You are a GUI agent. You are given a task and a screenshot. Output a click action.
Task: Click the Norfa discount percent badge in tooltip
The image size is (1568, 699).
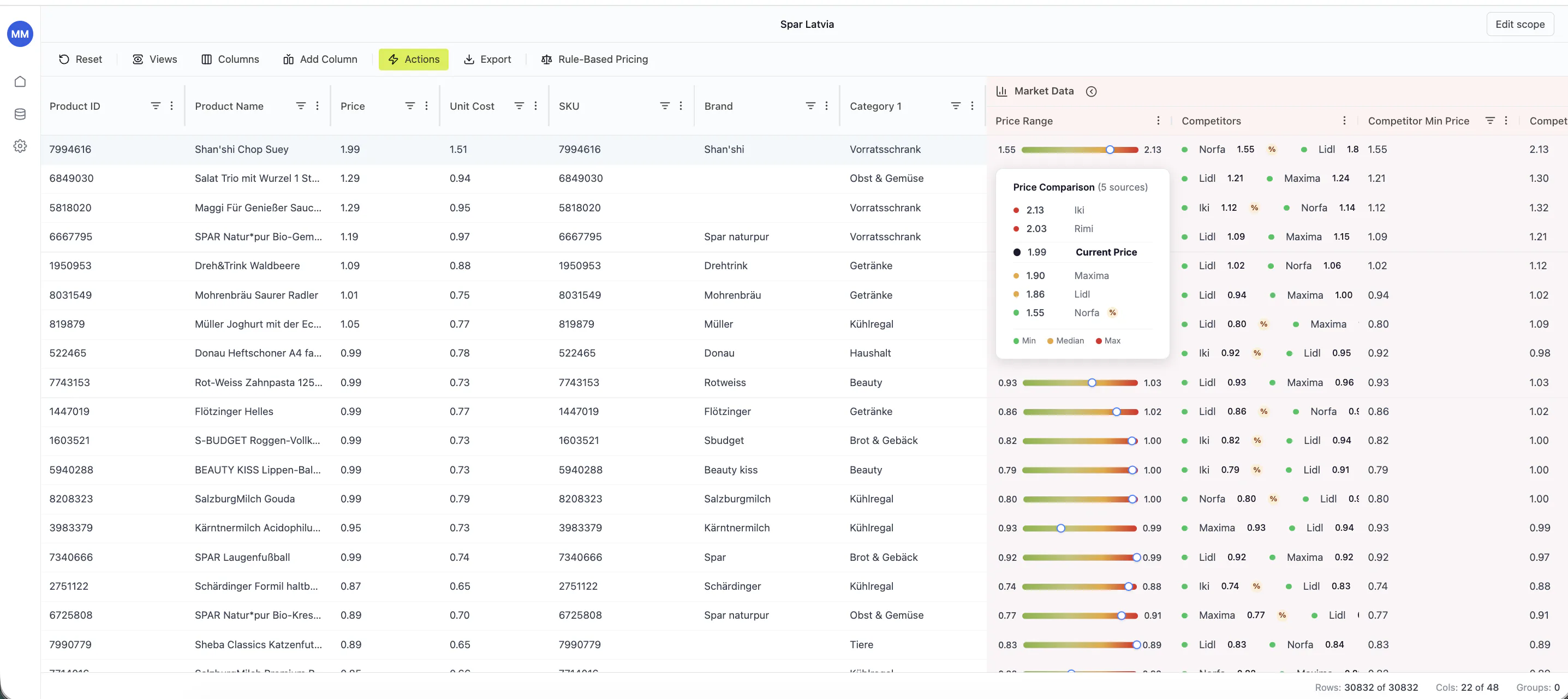1113,313
